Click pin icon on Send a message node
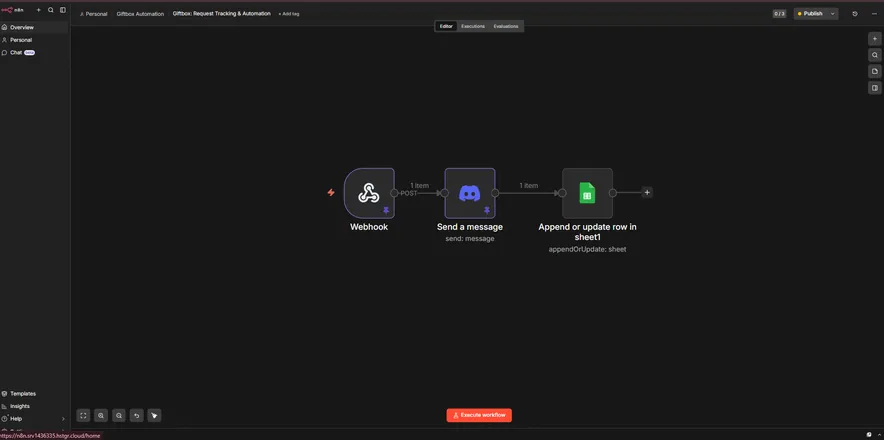 pos(487,210)
